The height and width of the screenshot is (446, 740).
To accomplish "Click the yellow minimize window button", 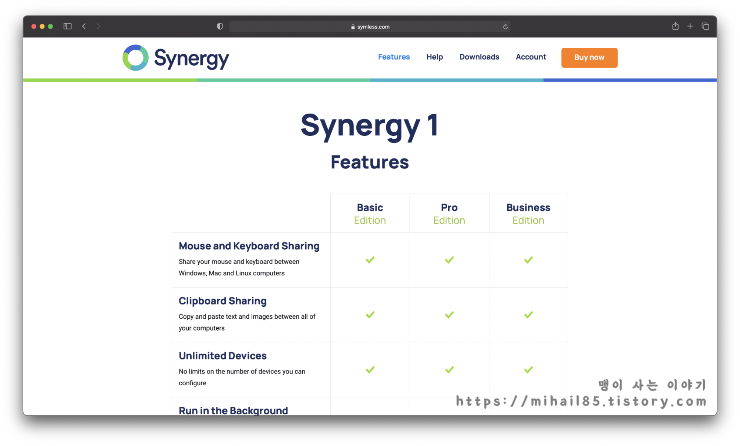I will coord(42,26).
